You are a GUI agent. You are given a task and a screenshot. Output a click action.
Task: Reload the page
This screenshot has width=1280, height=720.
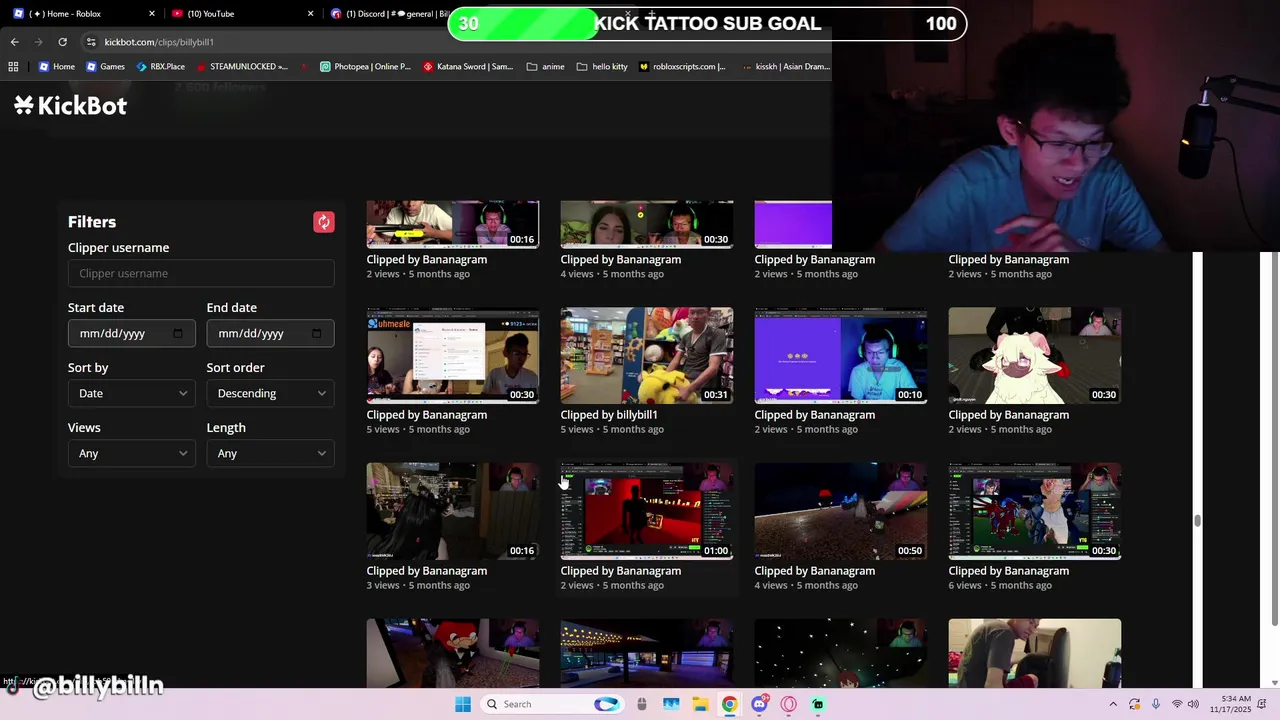(x=62, y=42)
